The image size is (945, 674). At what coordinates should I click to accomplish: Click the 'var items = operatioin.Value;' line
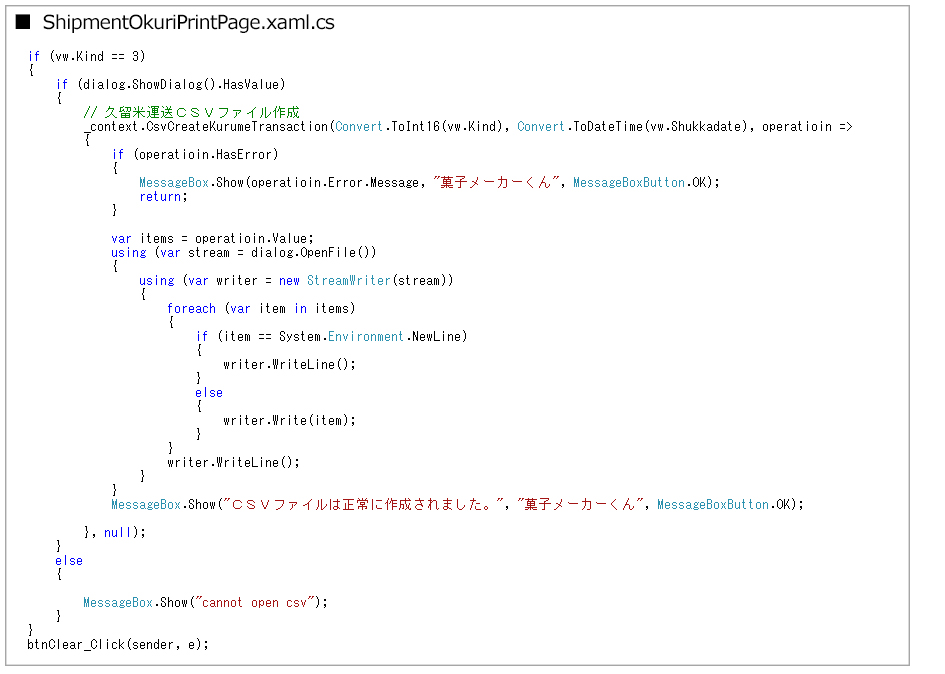[212, 239]
